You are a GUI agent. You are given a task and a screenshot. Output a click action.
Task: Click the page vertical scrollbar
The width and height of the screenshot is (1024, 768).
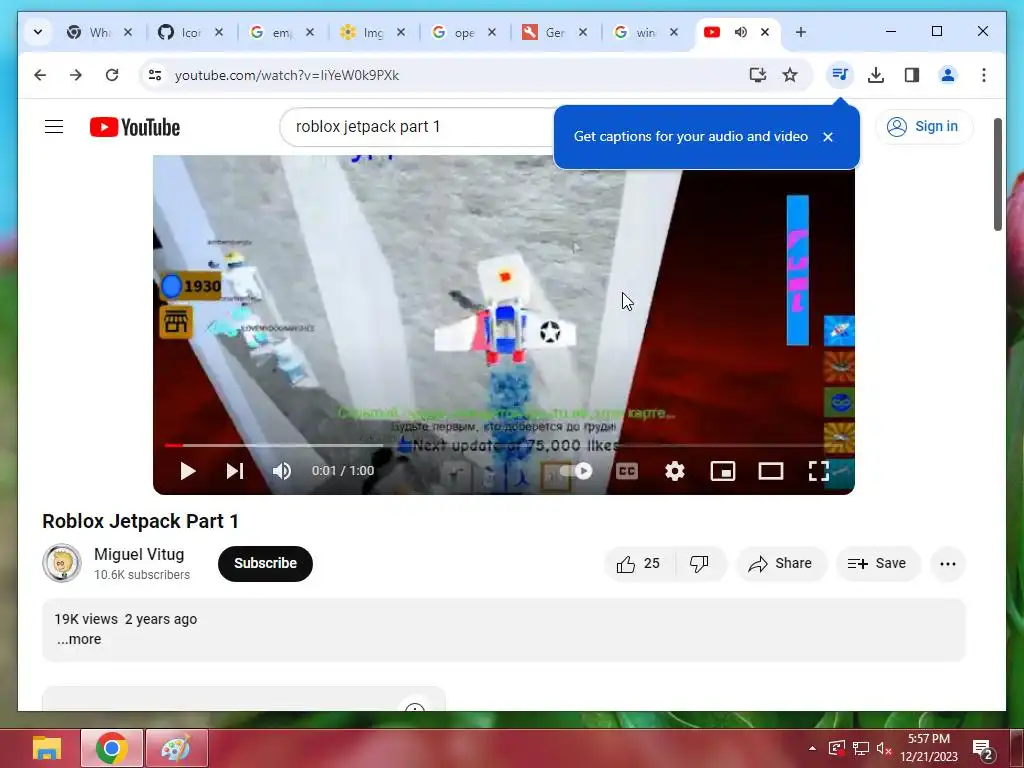(997, 175)
